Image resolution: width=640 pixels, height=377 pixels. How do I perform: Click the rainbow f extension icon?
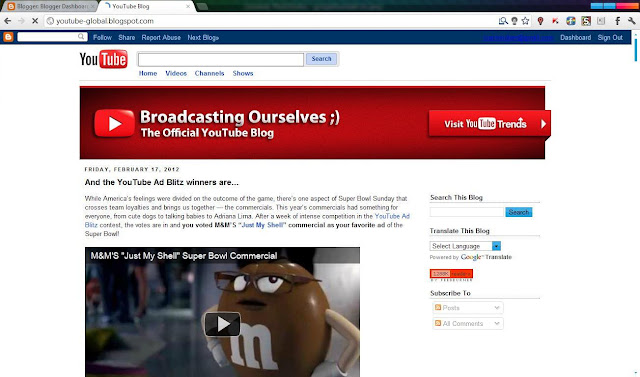[x=571, y=21]
